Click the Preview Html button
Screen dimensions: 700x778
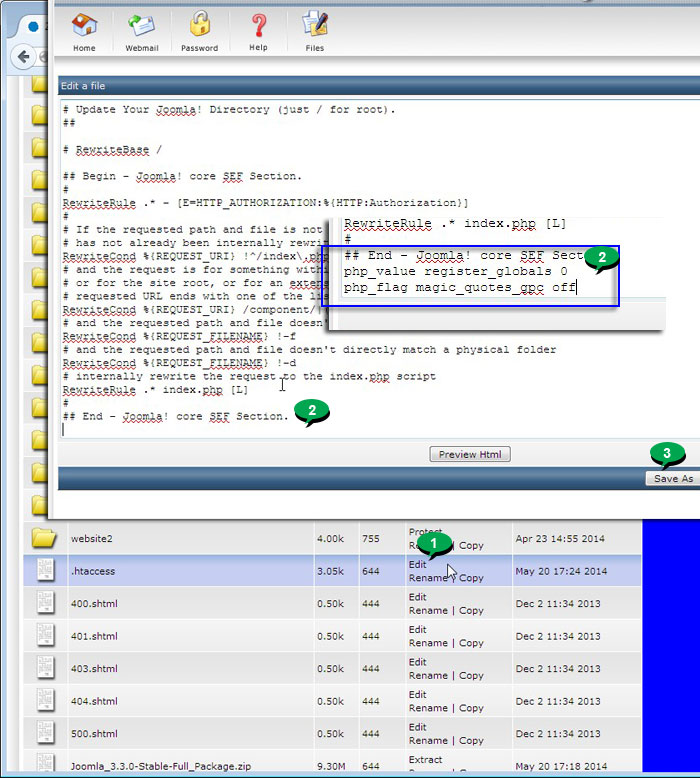pos(470,454)
